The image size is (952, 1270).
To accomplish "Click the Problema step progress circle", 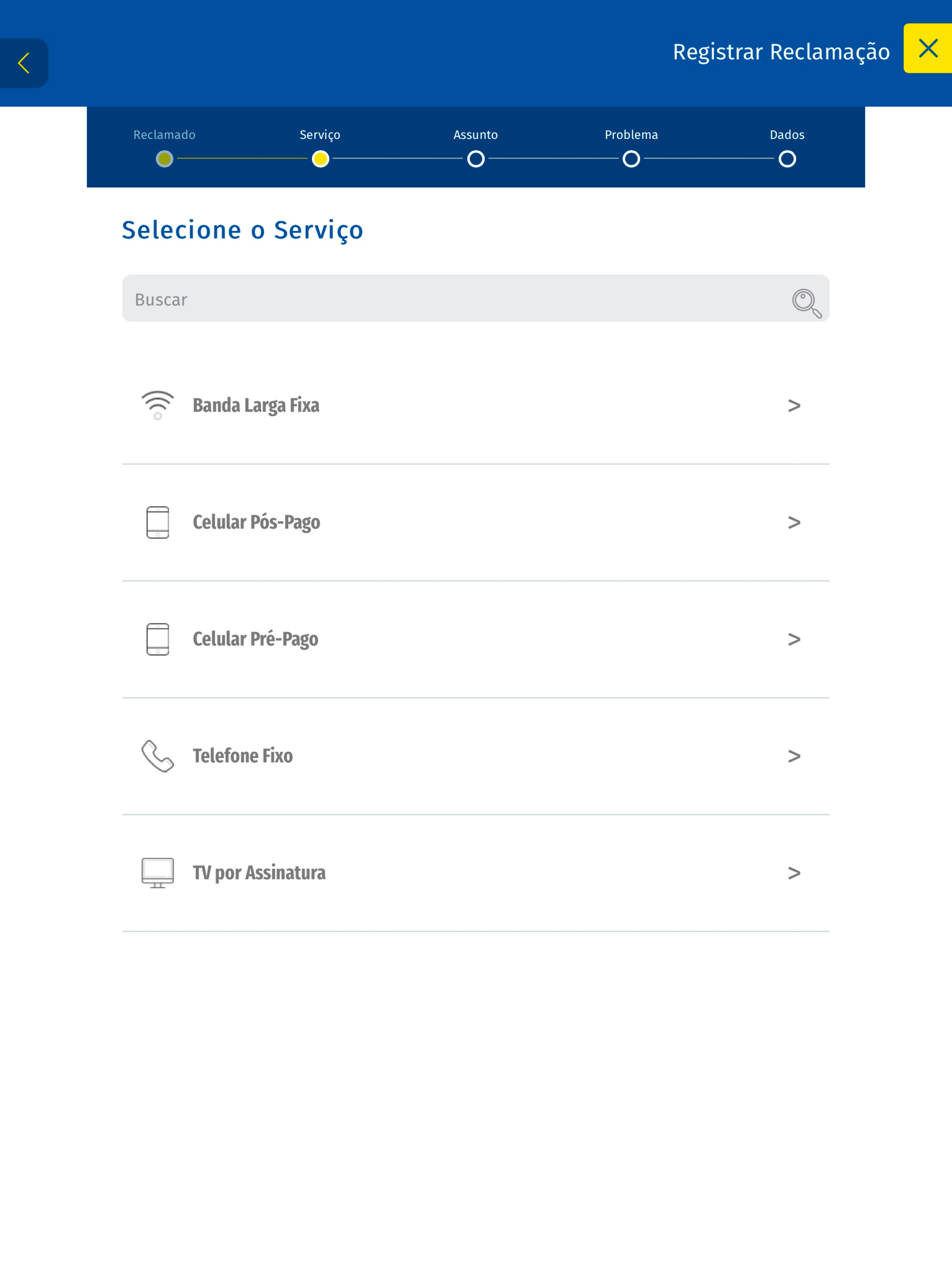I will click(x=631, y=159).
